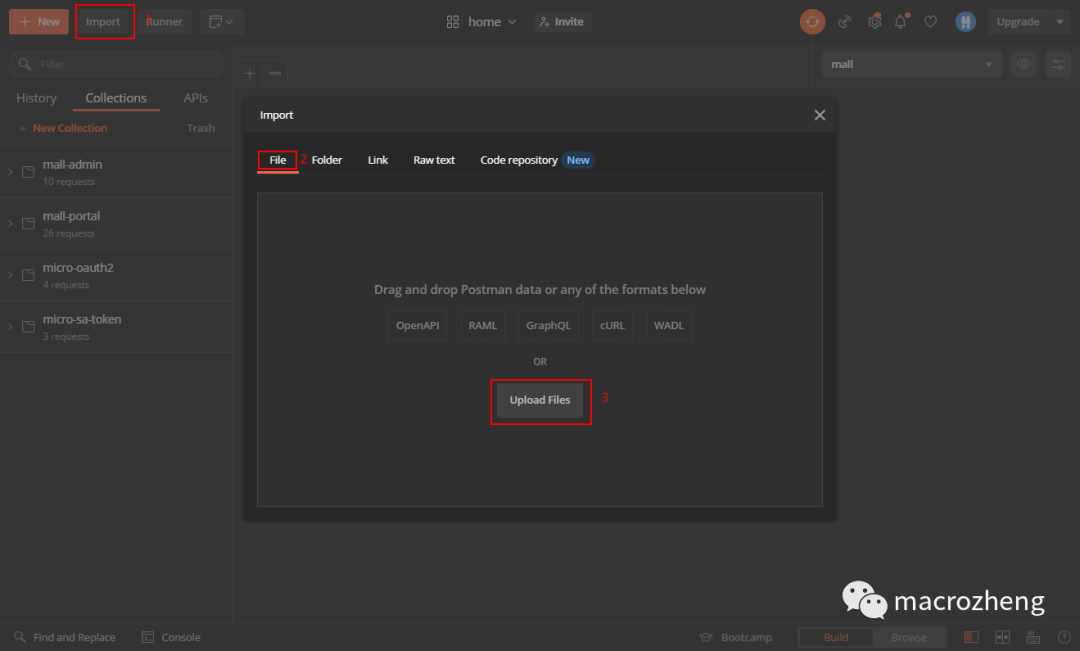Viewport: 1080px width, 651px height.
Task: Switch to Build mode
Action: [835, 637]
